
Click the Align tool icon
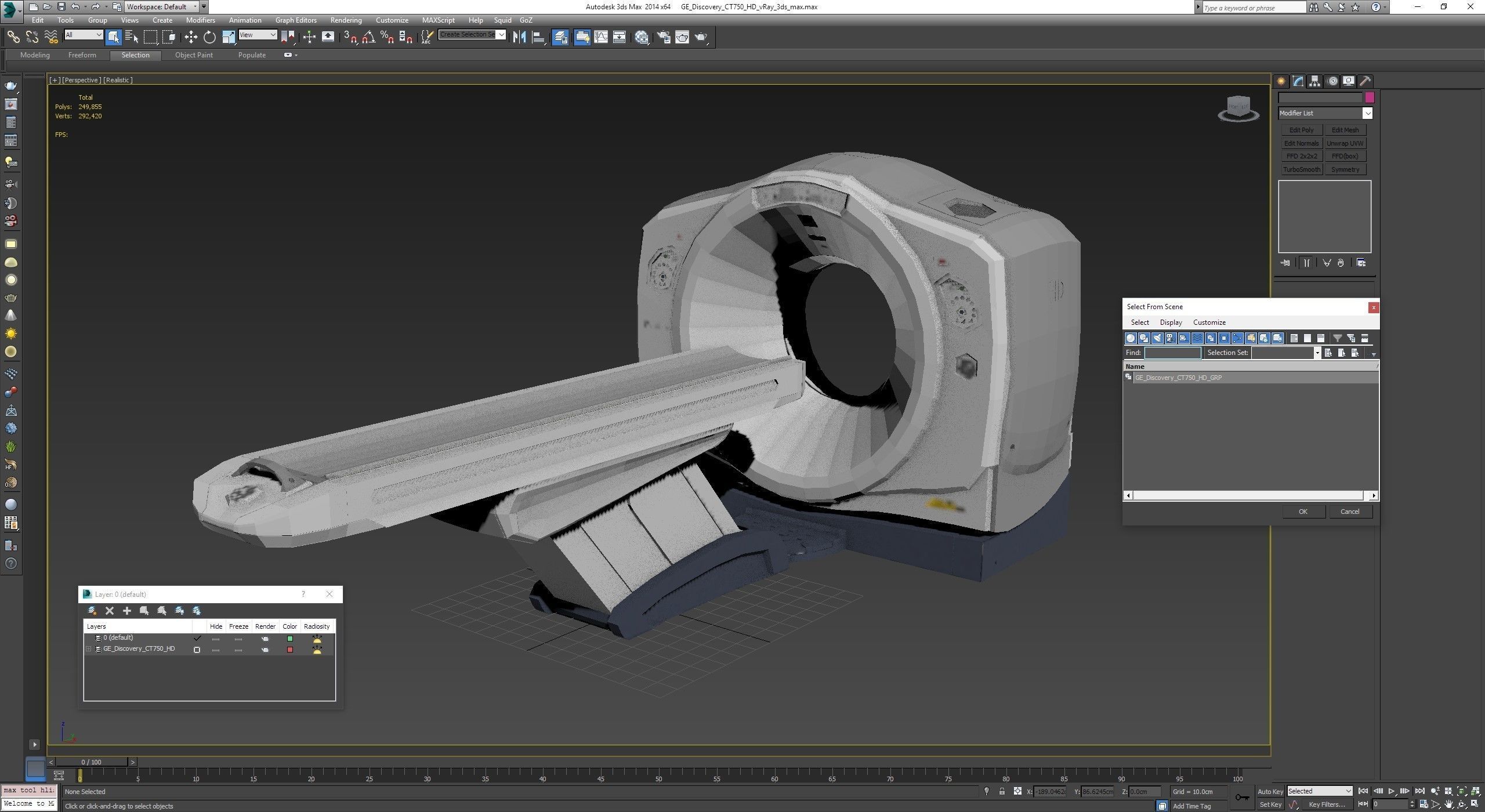pos(538,37)
